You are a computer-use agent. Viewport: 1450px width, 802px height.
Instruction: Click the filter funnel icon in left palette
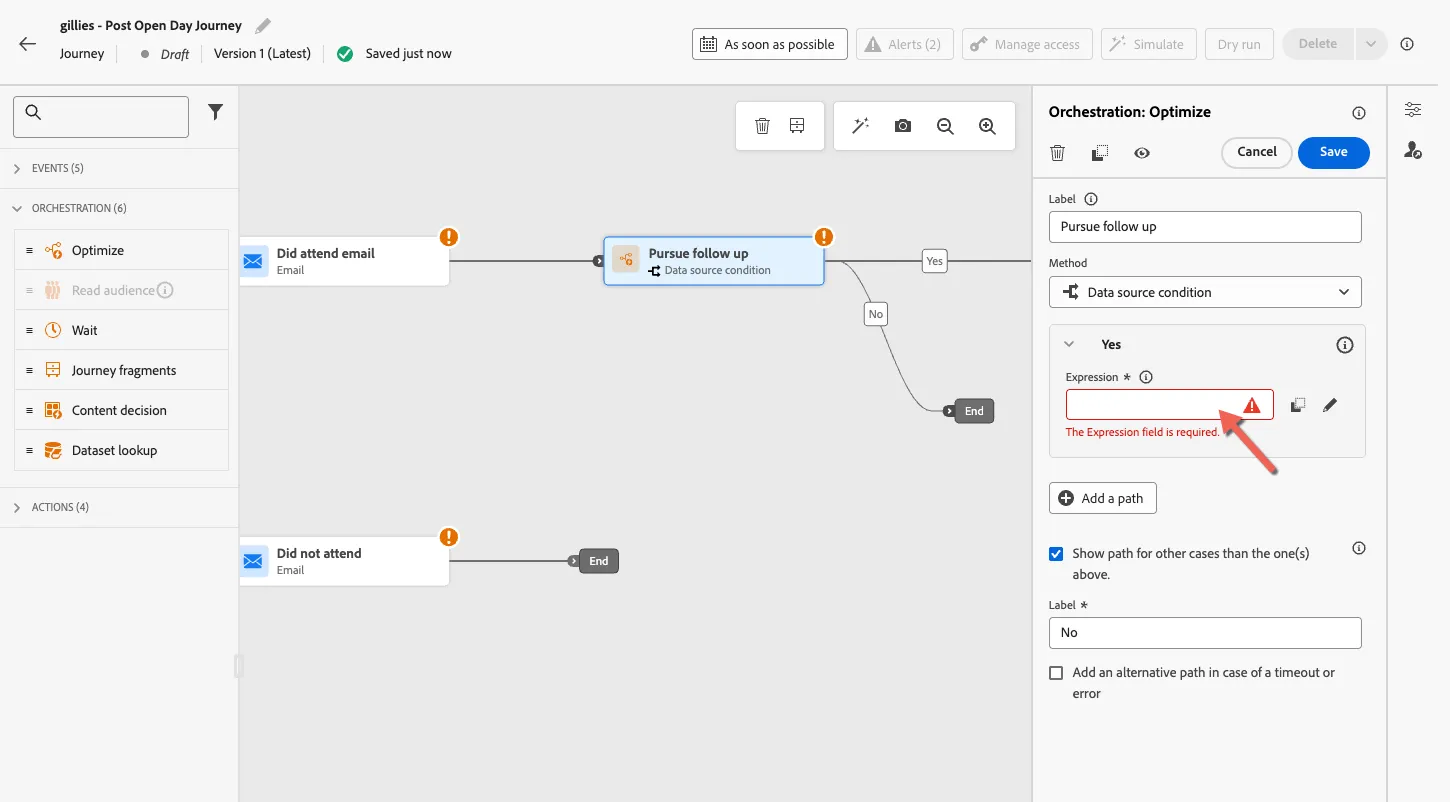215,113
